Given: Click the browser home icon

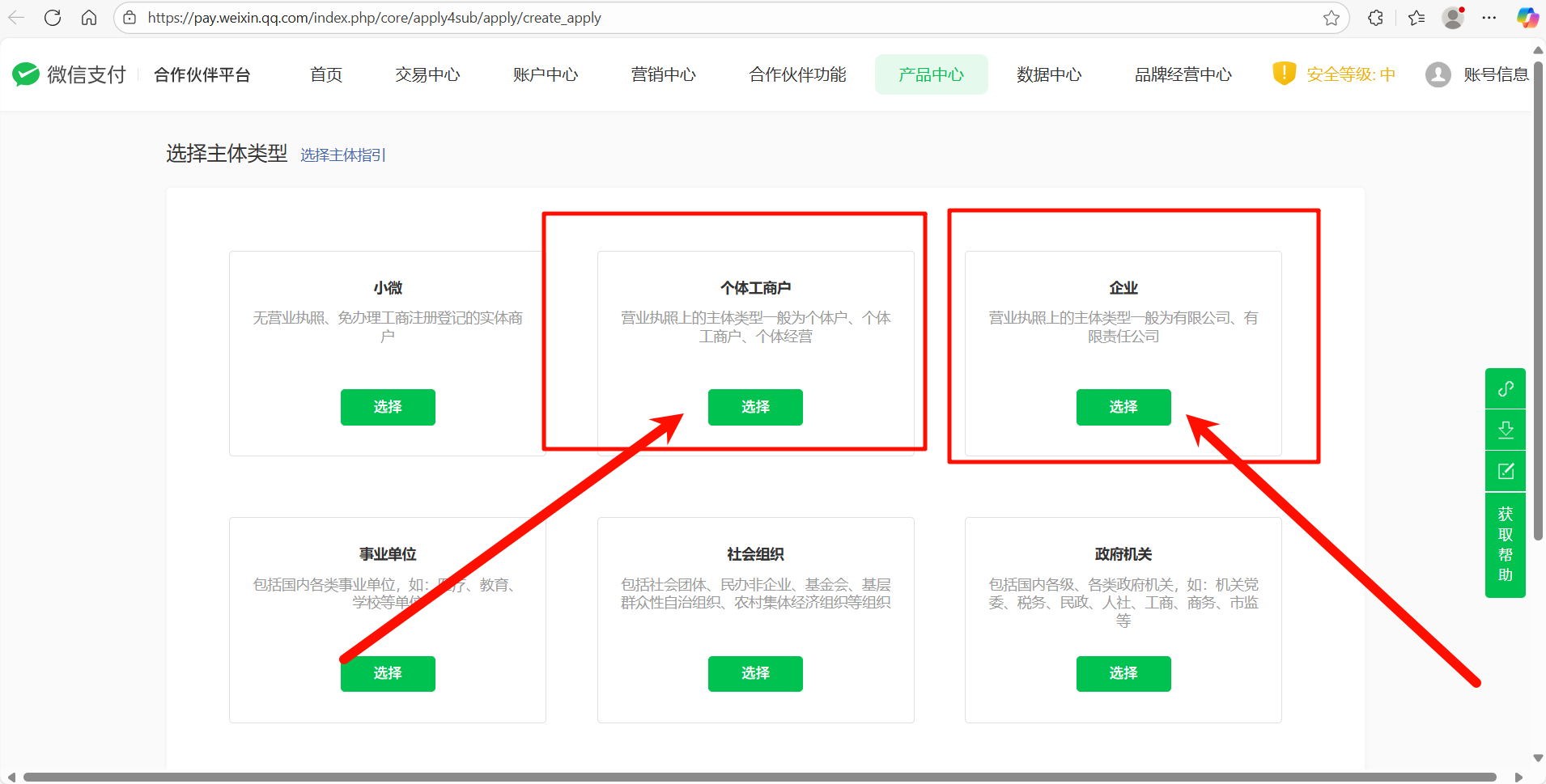Looking at the screenshot, I should coord(89,18).
